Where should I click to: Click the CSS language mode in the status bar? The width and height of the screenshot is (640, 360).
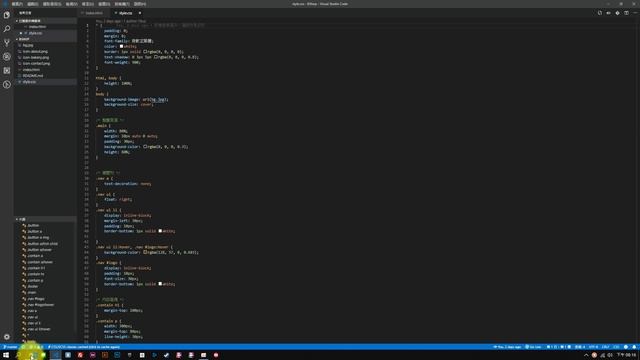click(616, 347)
